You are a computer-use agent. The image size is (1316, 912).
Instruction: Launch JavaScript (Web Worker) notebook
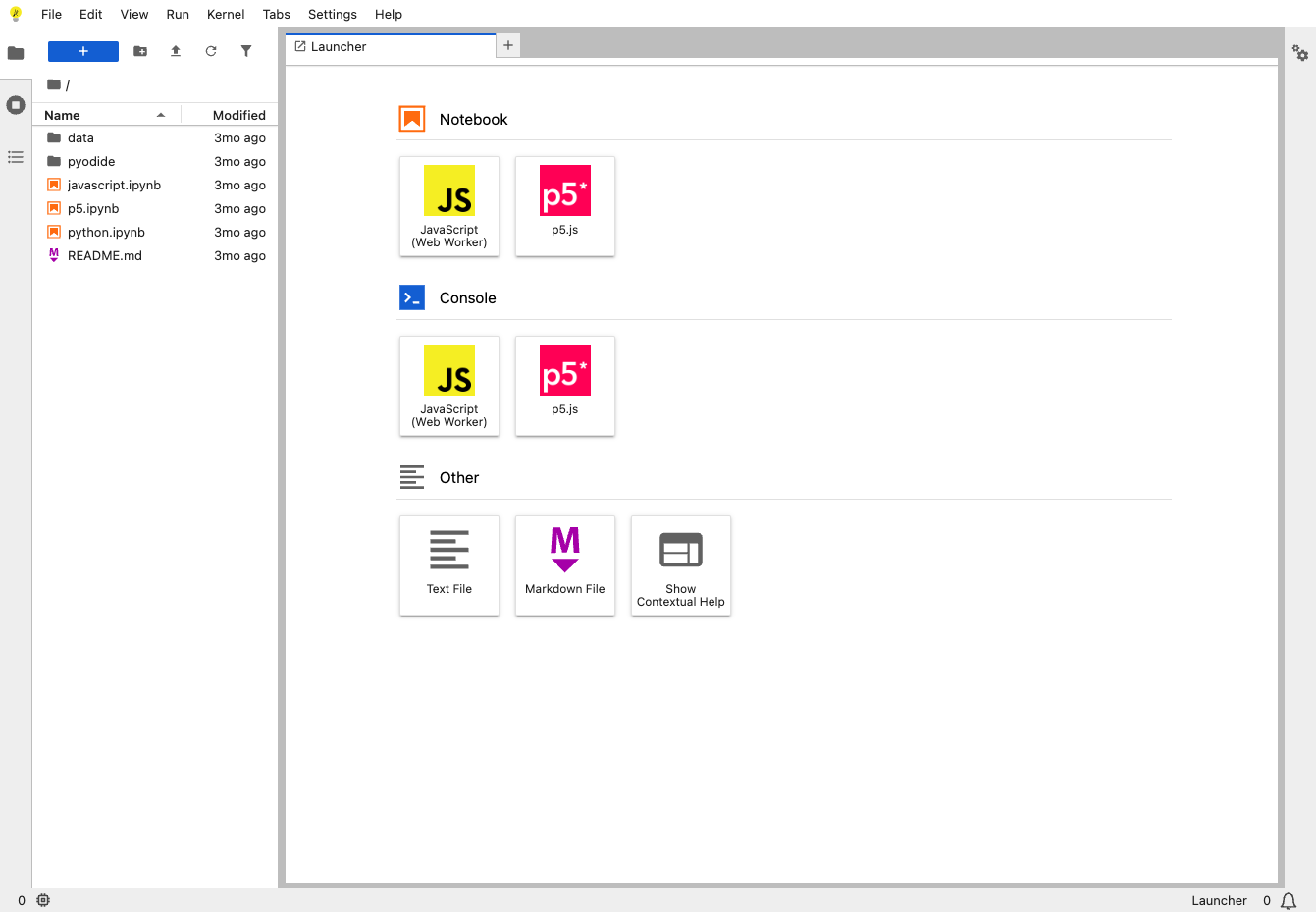click(x=449, y=206)
